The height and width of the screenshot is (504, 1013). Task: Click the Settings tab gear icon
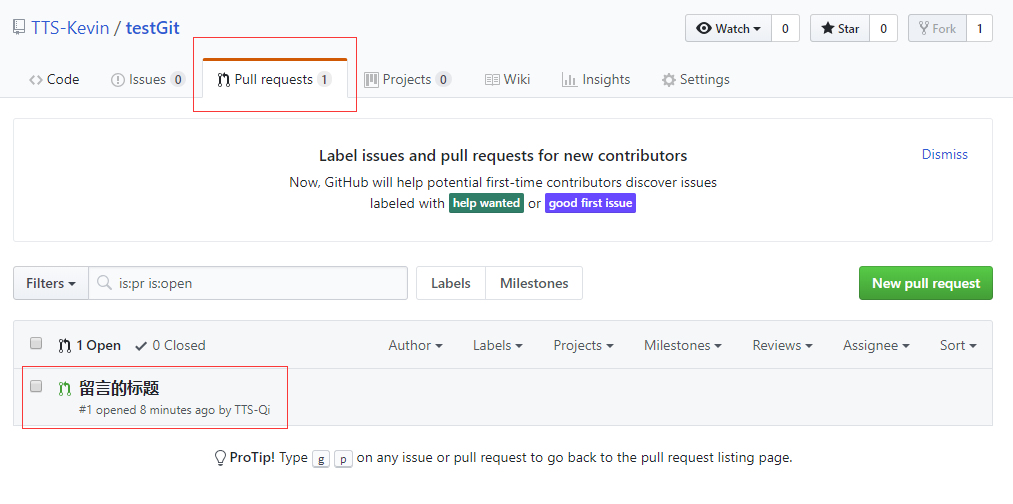point(669,80)
